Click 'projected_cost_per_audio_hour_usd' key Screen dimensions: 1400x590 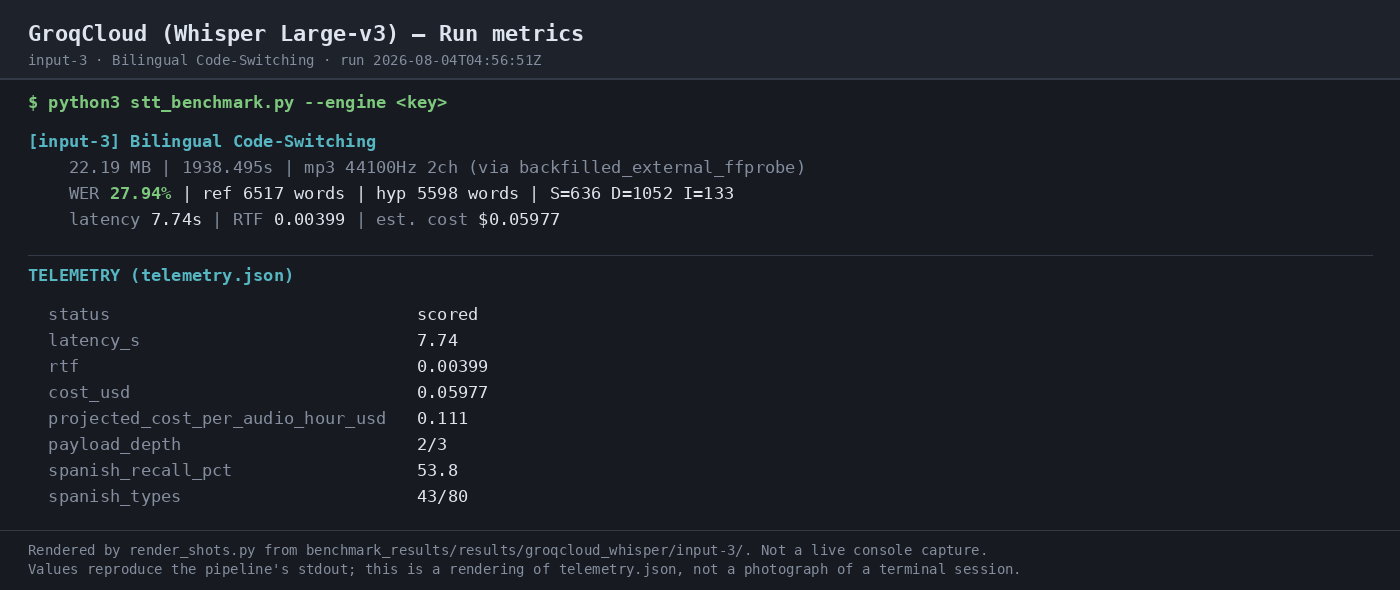217,419
